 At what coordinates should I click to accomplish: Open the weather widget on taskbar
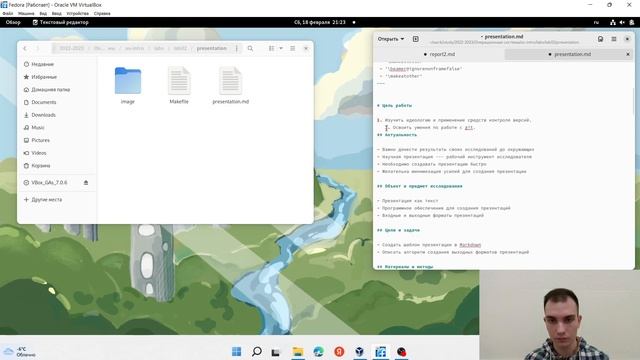point(20,352)
